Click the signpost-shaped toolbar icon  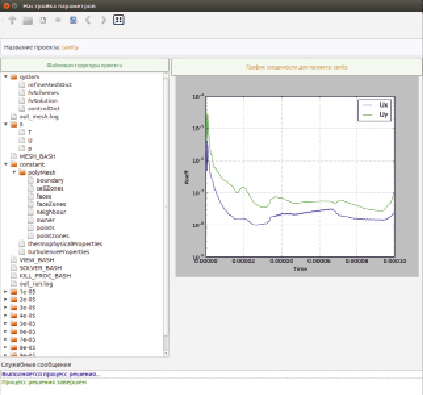(12, 20)
